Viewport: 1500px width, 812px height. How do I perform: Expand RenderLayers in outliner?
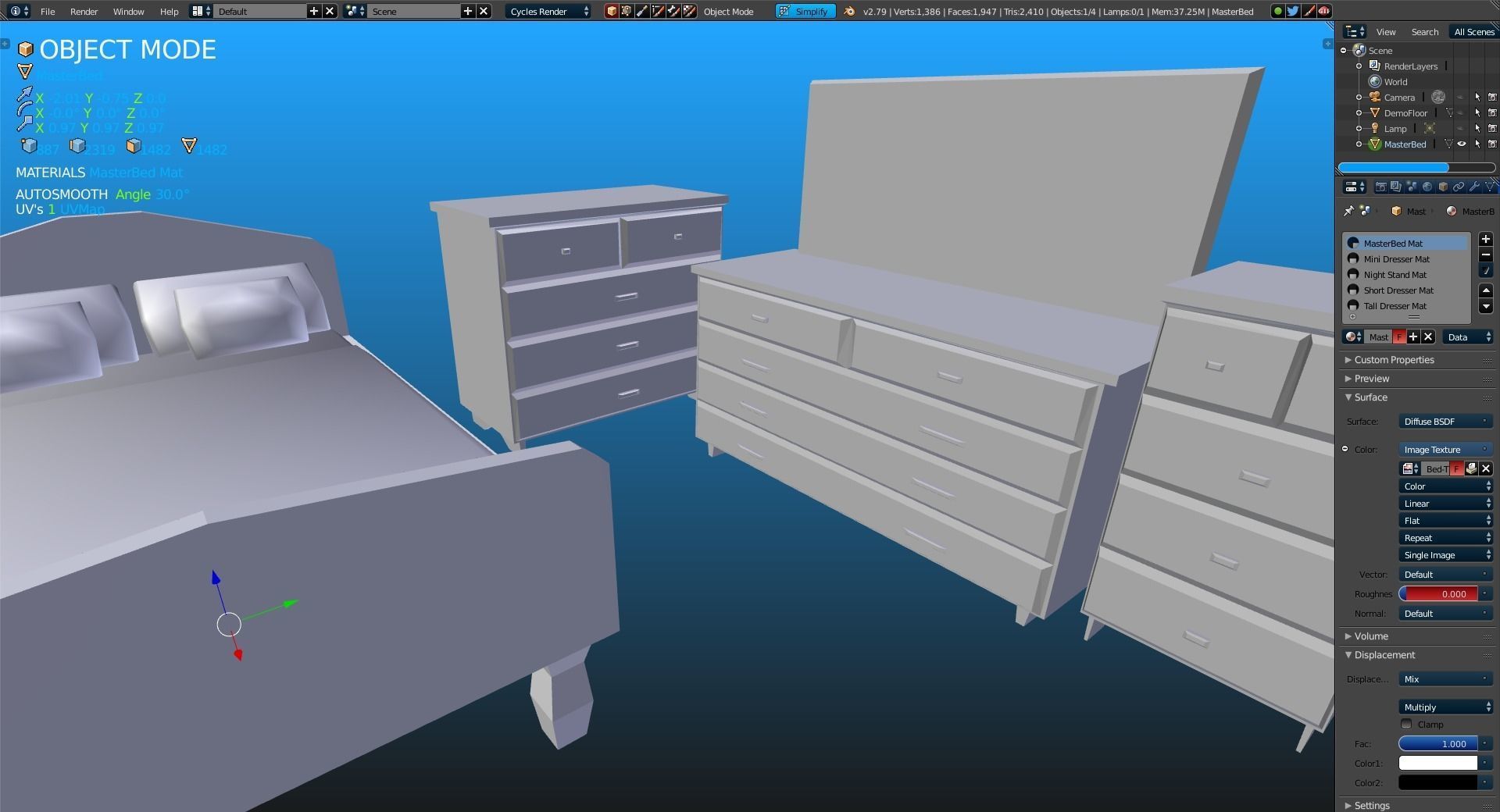point(1359,66)
